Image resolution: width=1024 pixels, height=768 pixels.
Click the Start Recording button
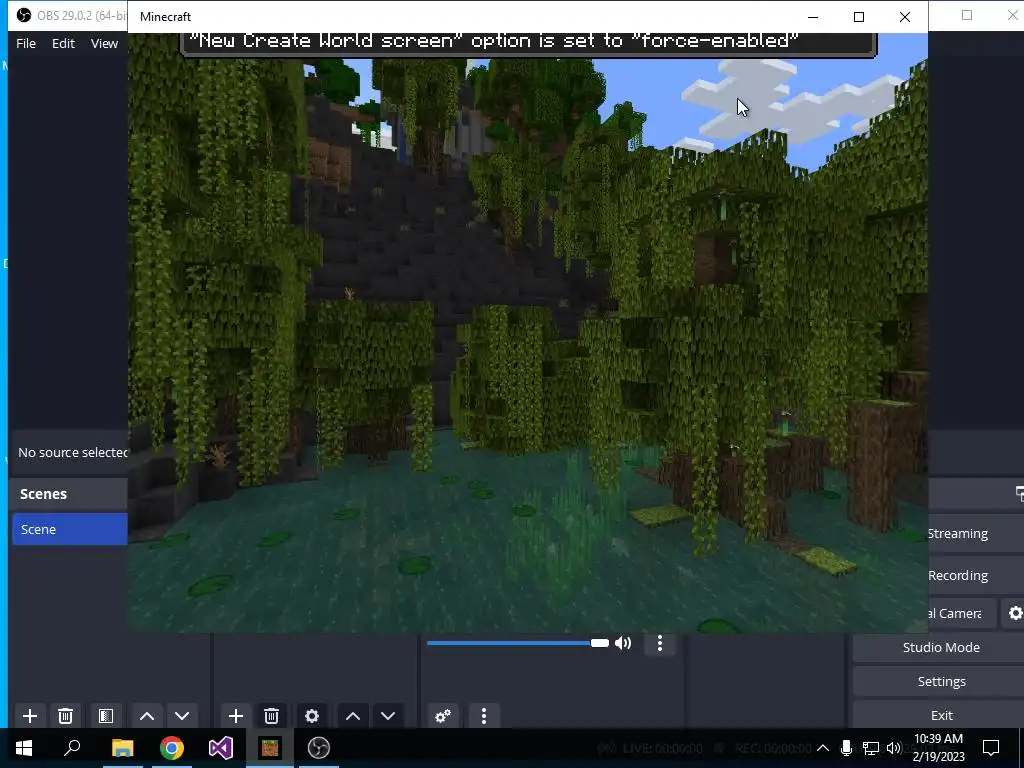(x=976, y=575)
